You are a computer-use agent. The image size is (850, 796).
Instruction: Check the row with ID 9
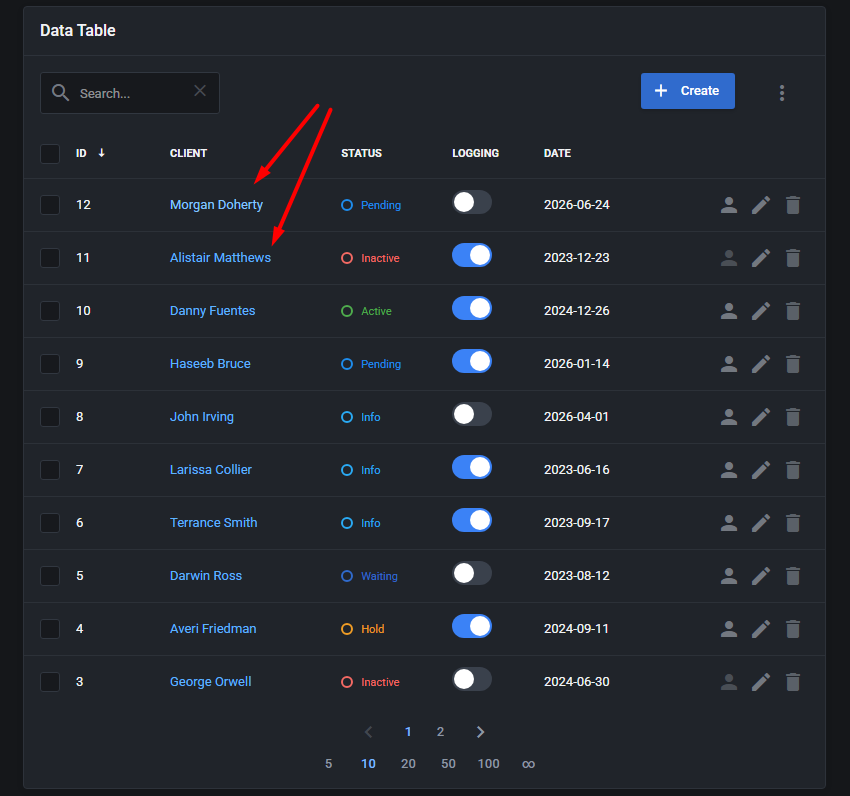coord(50,364)
